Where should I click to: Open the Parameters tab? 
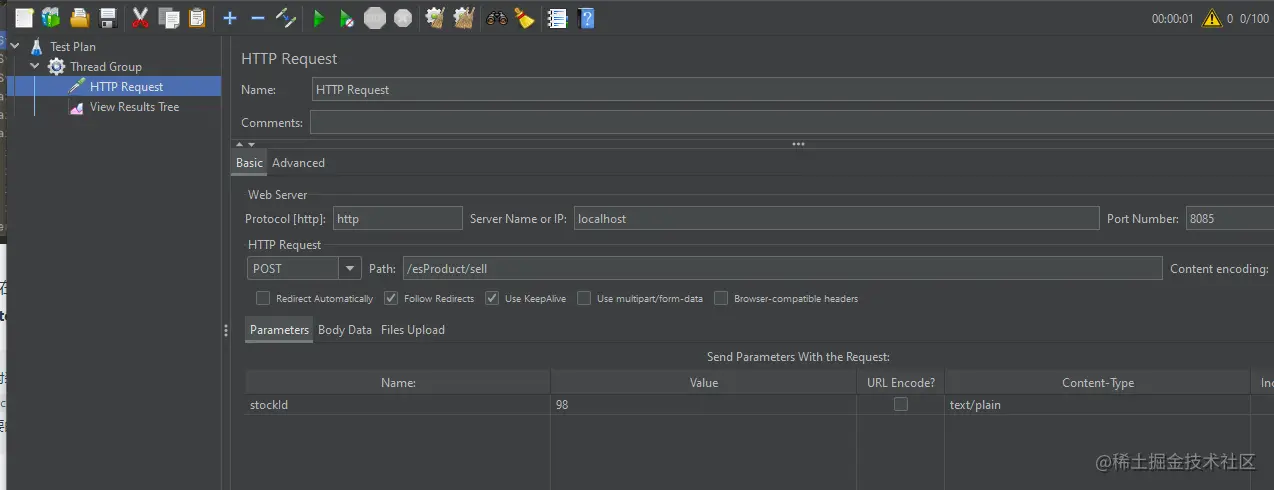279,330
